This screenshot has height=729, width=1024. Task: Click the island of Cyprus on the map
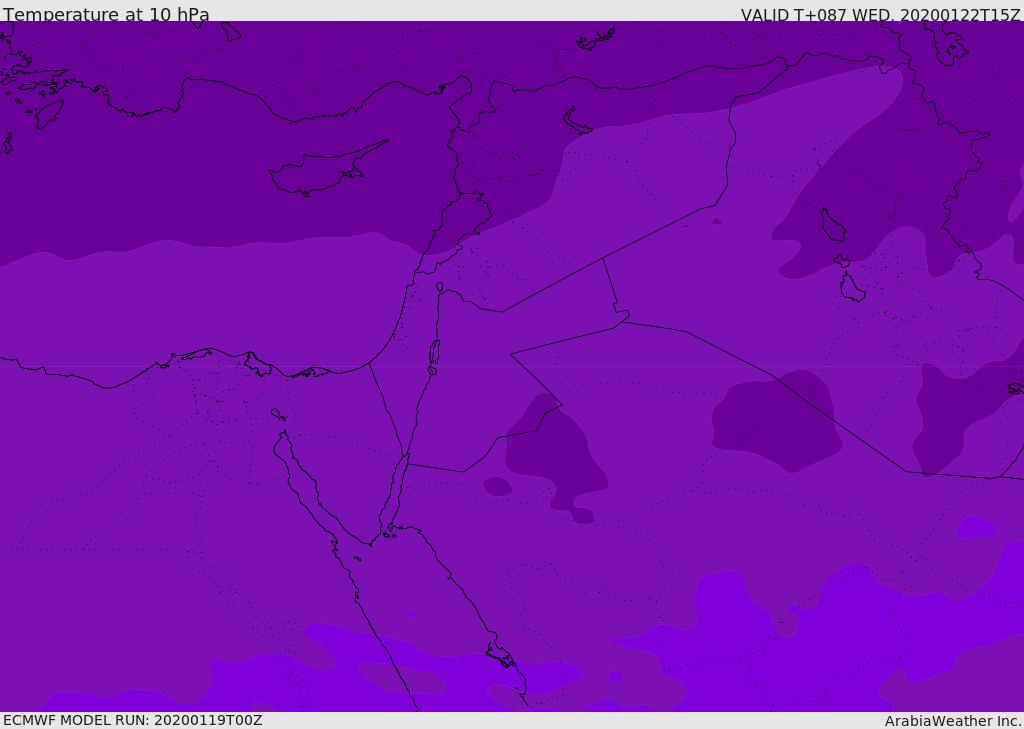pos(327,169)
